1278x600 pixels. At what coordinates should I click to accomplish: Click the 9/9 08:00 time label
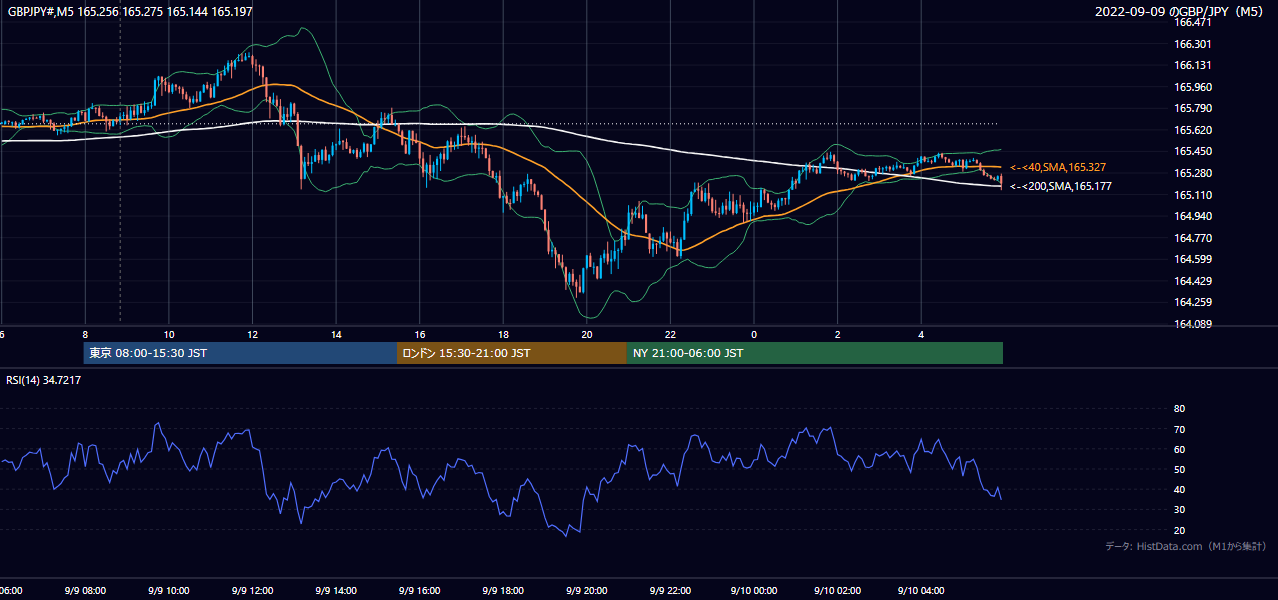coord(85,591)
